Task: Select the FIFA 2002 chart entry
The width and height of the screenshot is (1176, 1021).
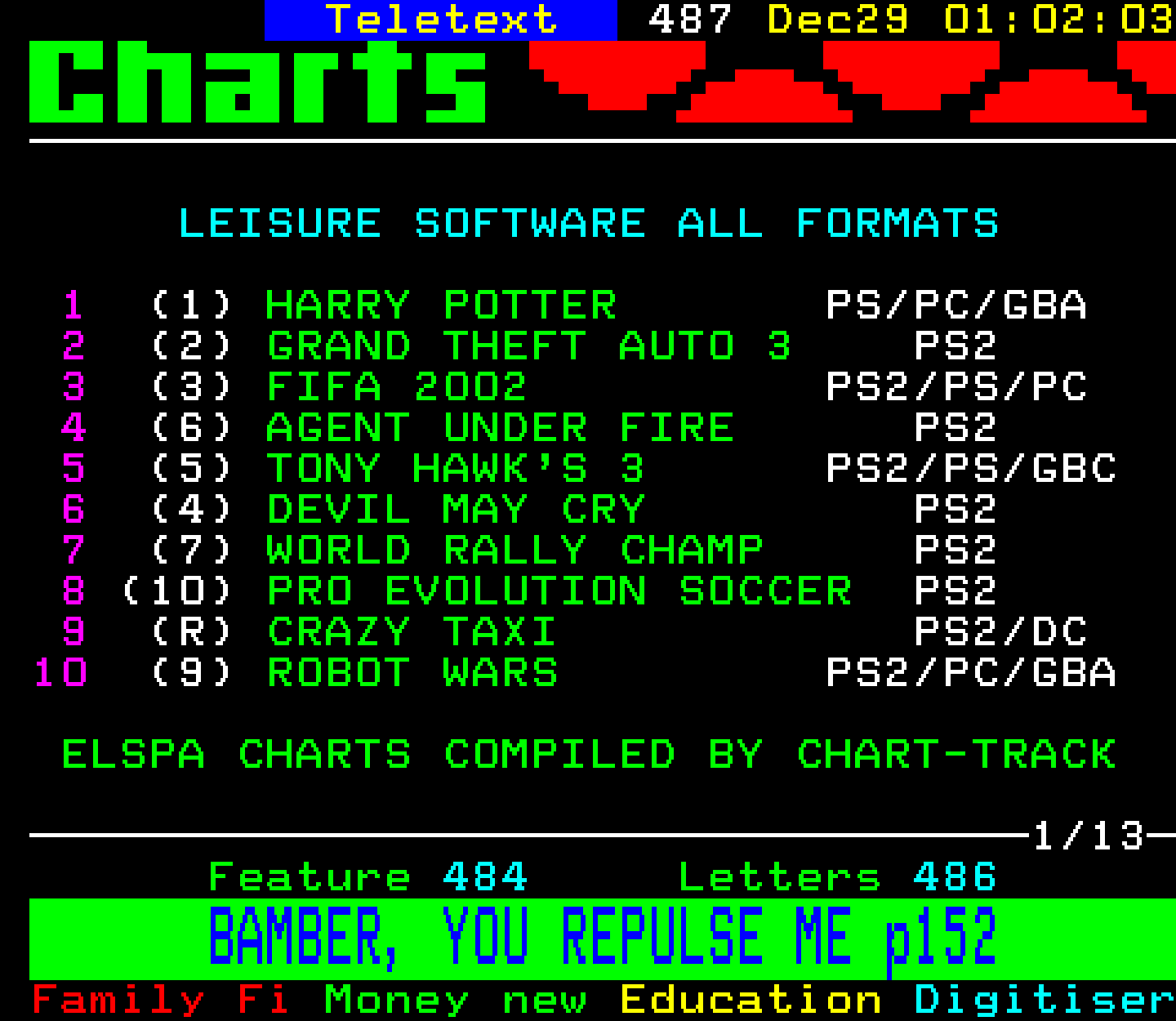Action: coord(397,387)
